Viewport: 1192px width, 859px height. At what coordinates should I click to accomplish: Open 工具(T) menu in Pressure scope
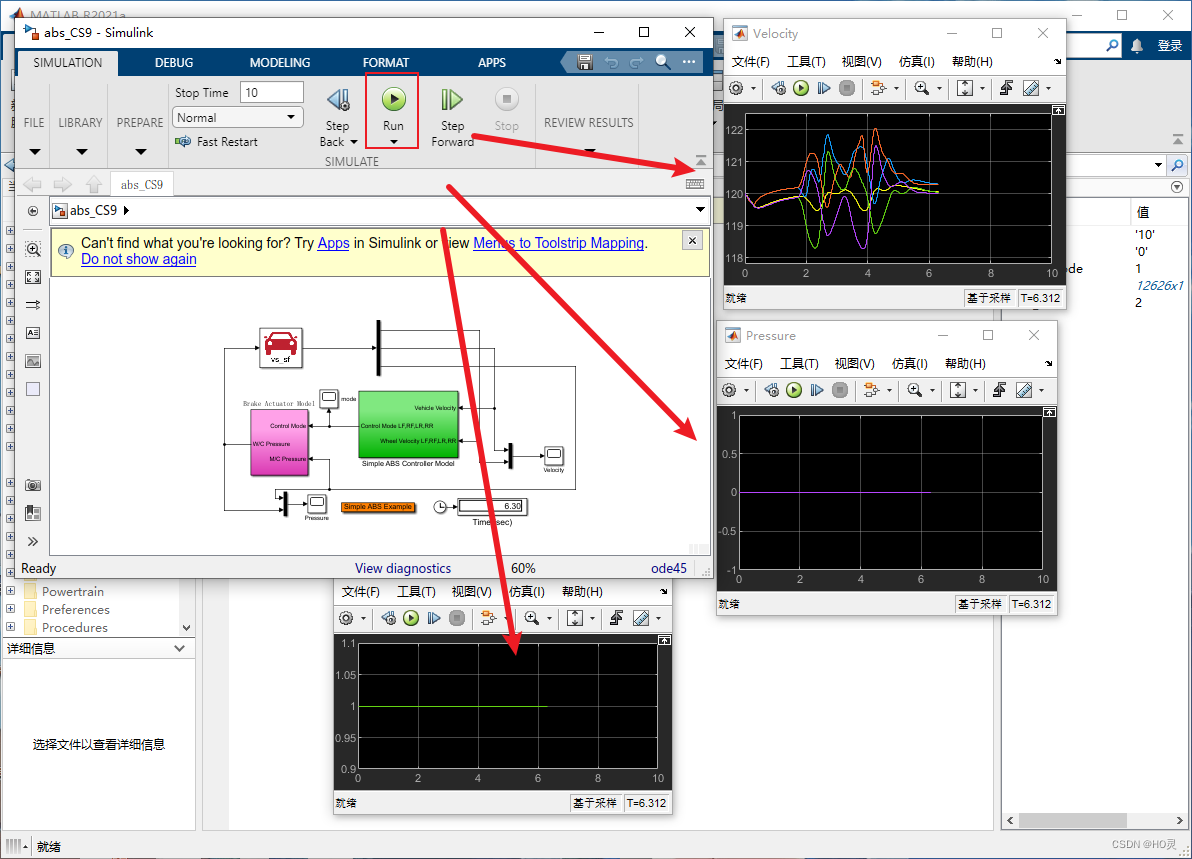tap(799, 363)
